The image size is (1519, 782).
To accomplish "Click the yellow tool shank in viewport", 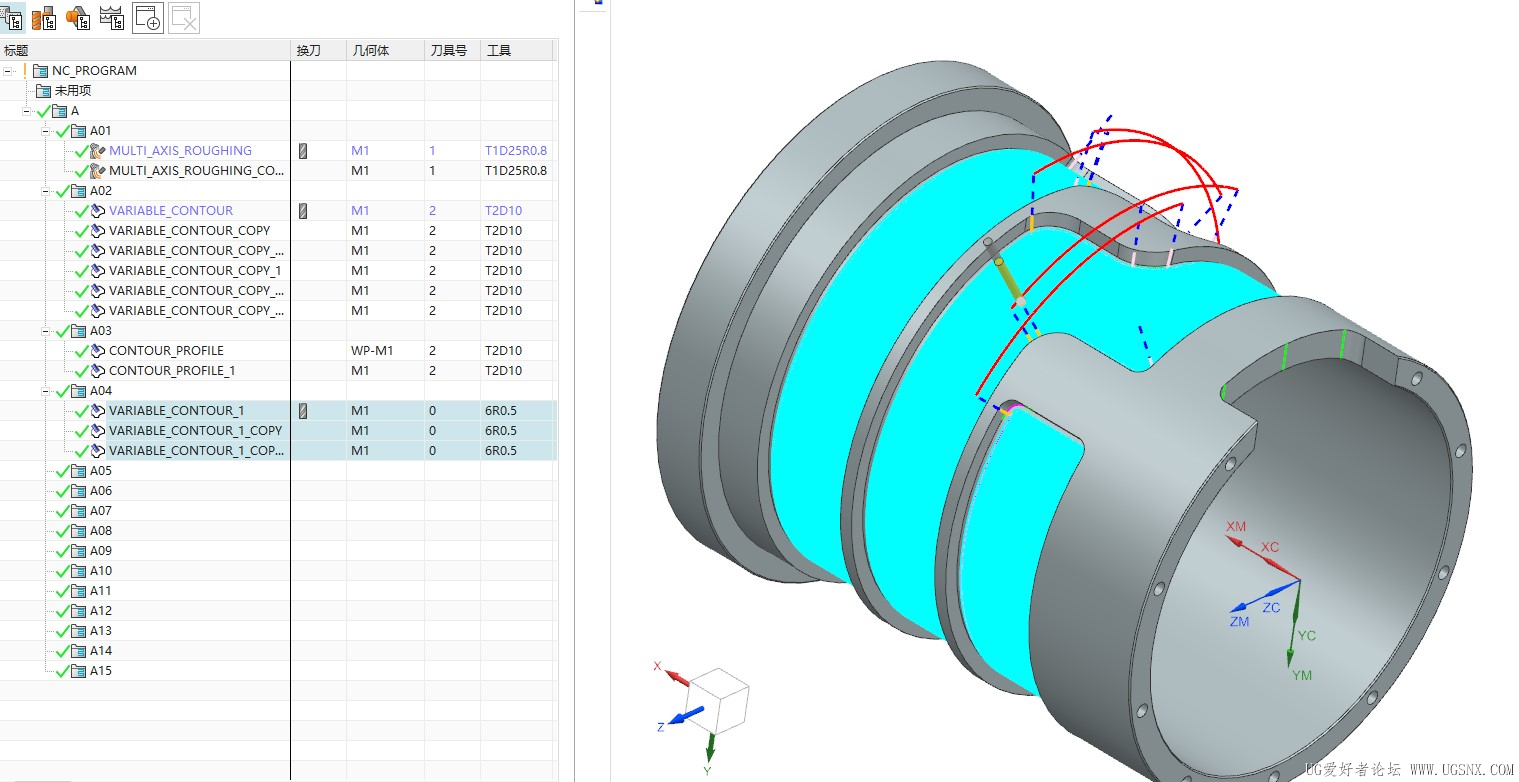I will pos(1008,280).
